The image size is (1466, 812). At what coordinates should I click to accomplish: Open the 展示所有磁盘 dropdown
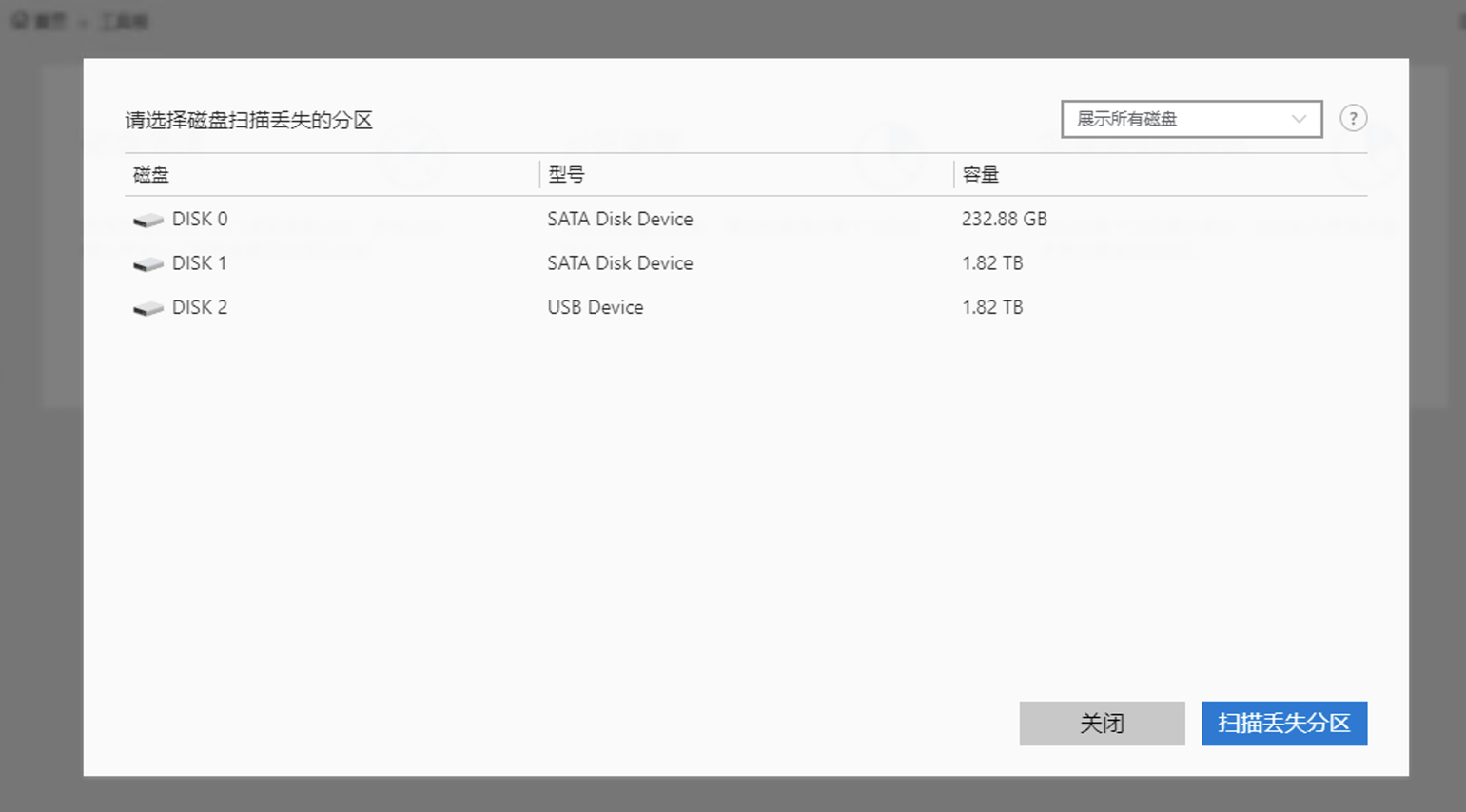click(1191, 119)
